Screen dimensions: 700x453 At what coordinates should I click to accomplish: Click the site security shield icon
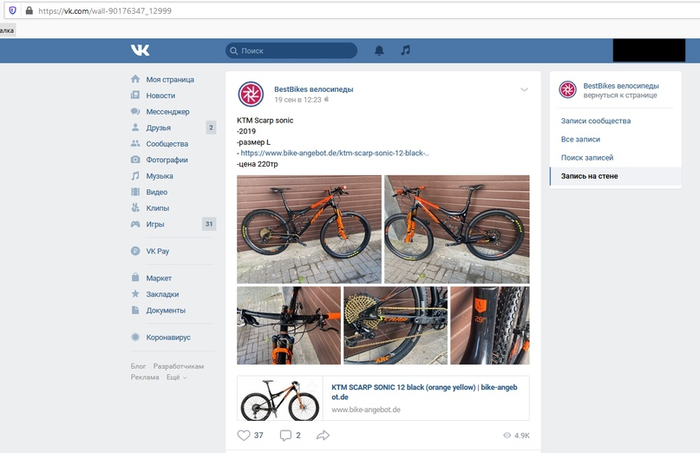point(12,10)
